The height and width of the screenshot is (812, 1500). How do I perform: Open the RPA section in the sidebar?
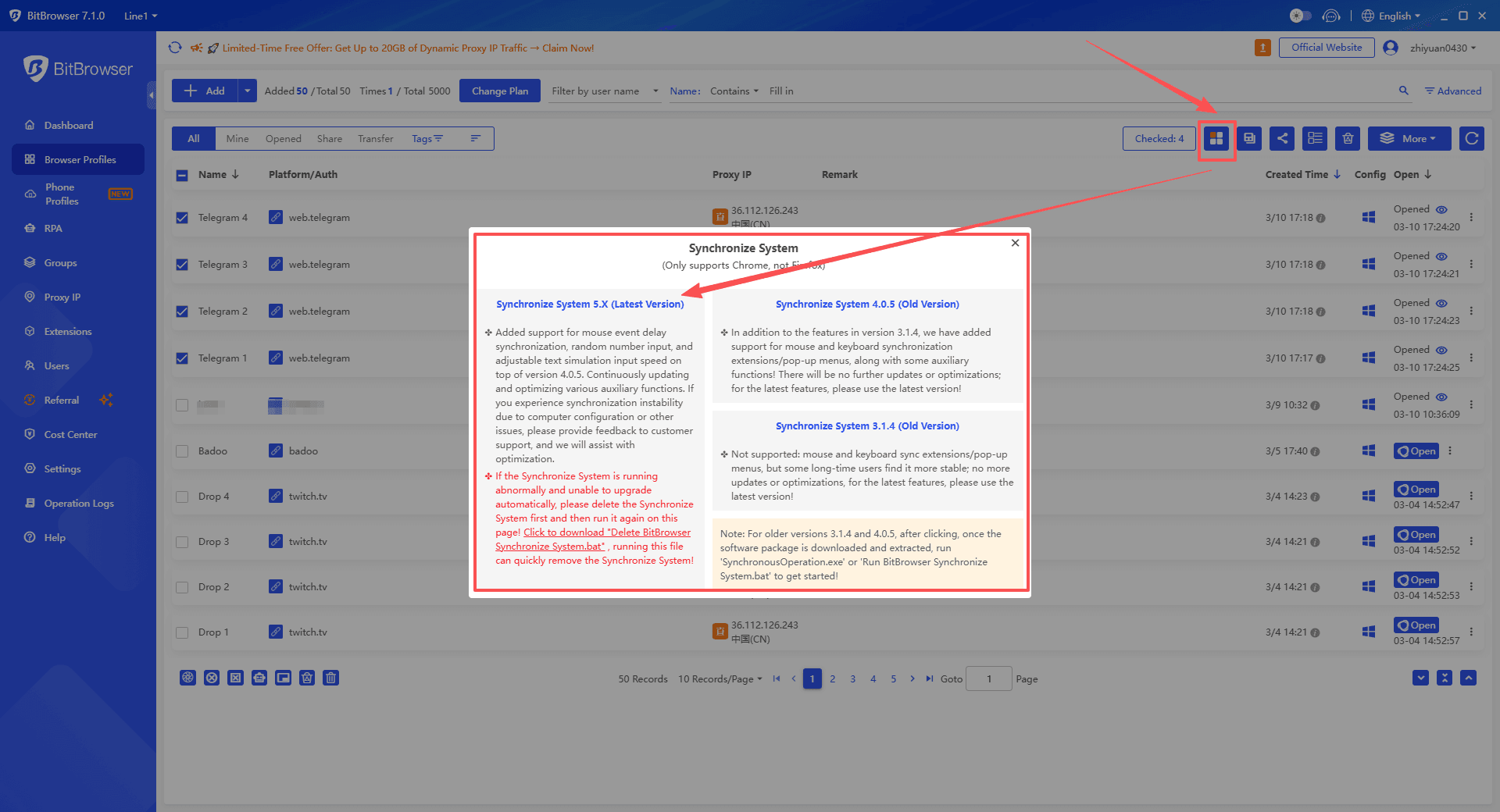click(x=53, y=228)
